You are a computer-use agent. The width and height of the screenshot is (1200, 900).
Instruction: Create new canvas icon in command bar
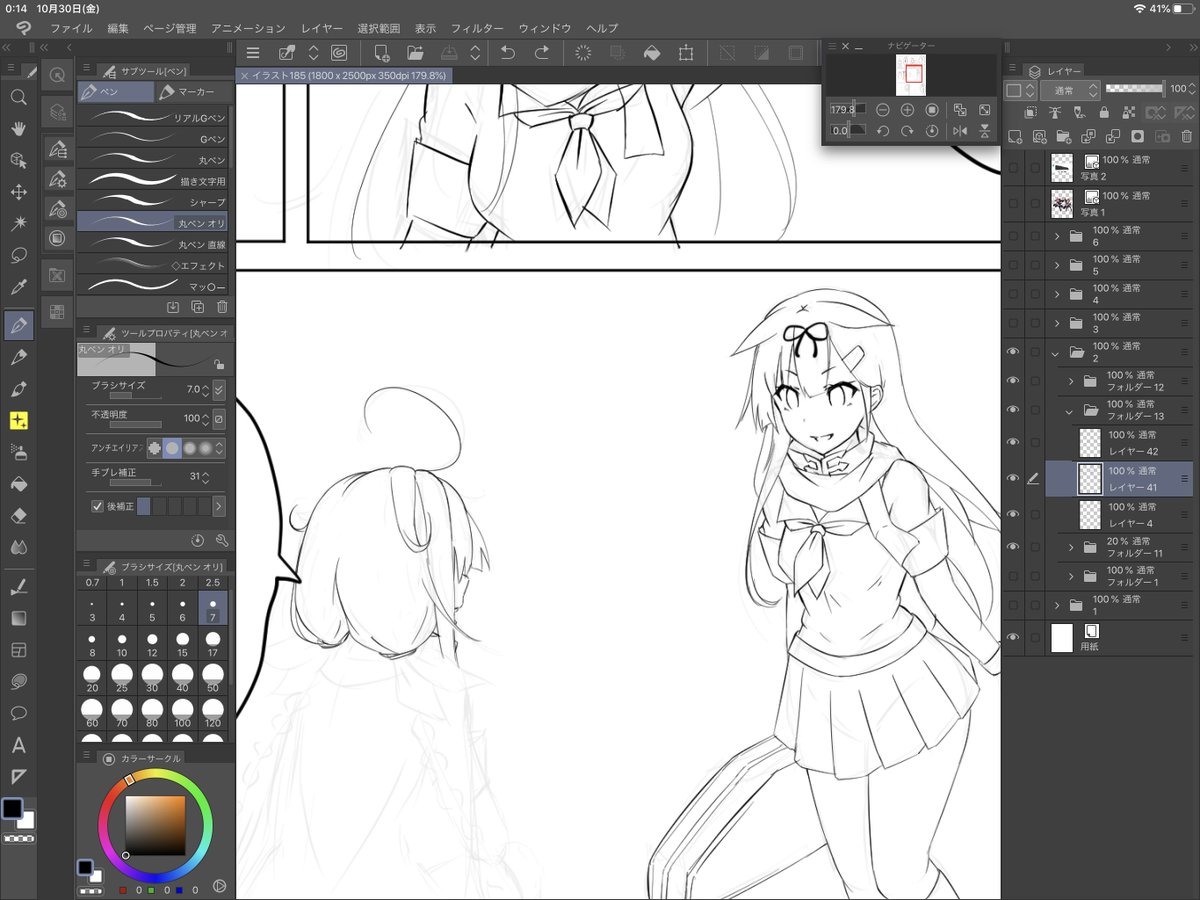tap(381, 53)
